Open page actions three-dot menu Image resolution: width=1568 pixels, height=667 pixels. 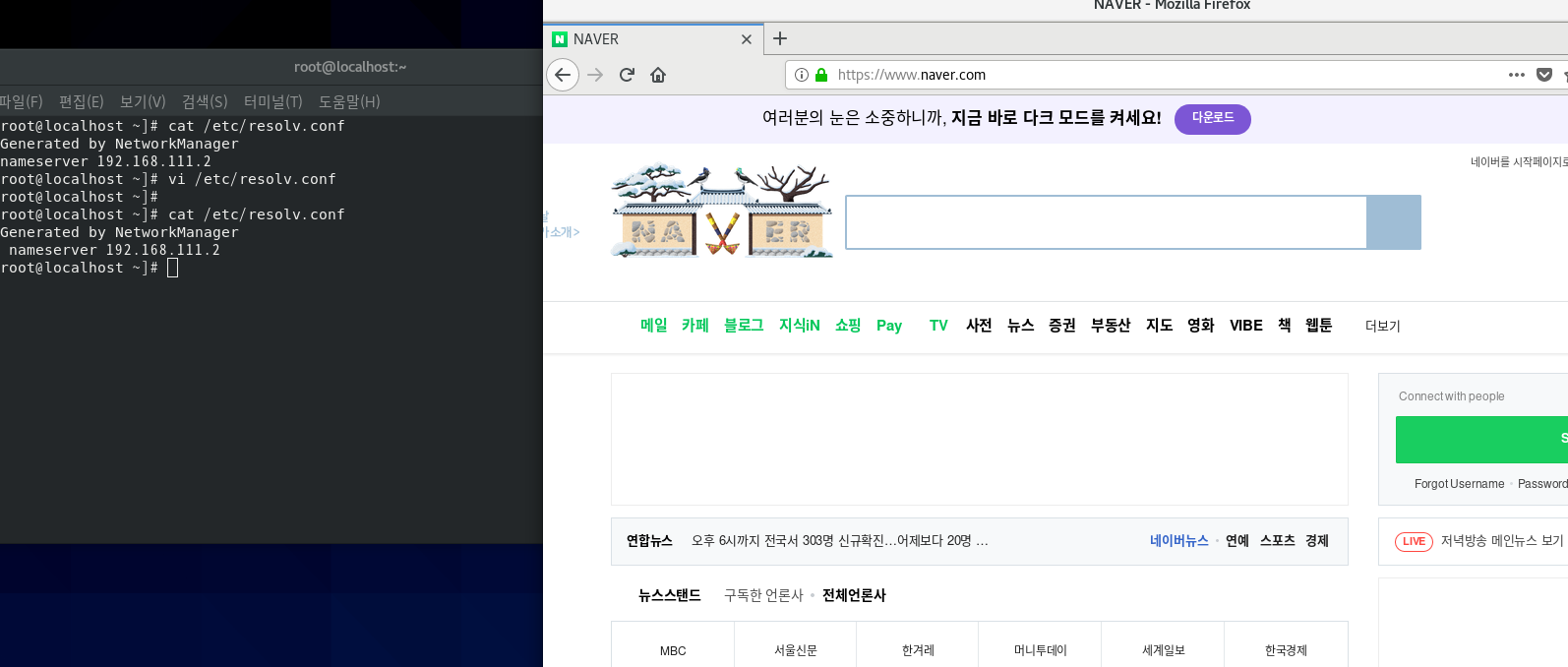click(x=1517, y=75)
